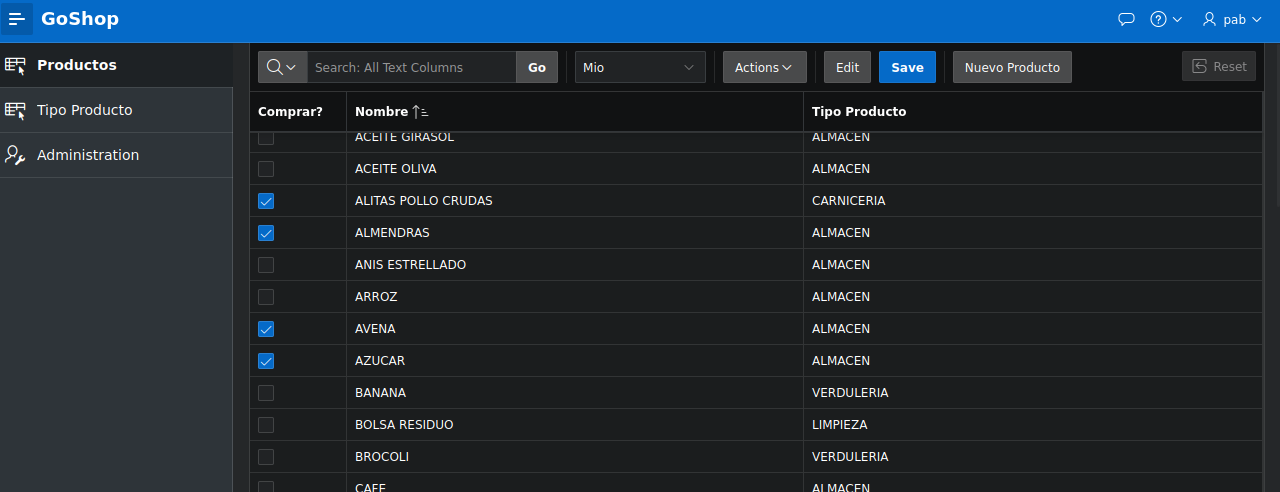This screenshot has width=1280, height=492.
Task: Select Tipo Producto in the sidebar
Action: 84,110
